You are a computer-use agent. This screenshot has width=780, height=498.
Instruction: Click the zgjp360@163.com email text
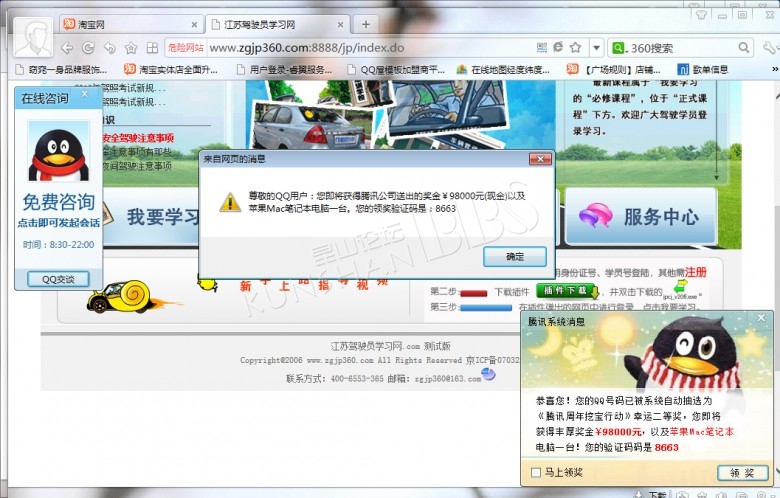tap(448, 379)
